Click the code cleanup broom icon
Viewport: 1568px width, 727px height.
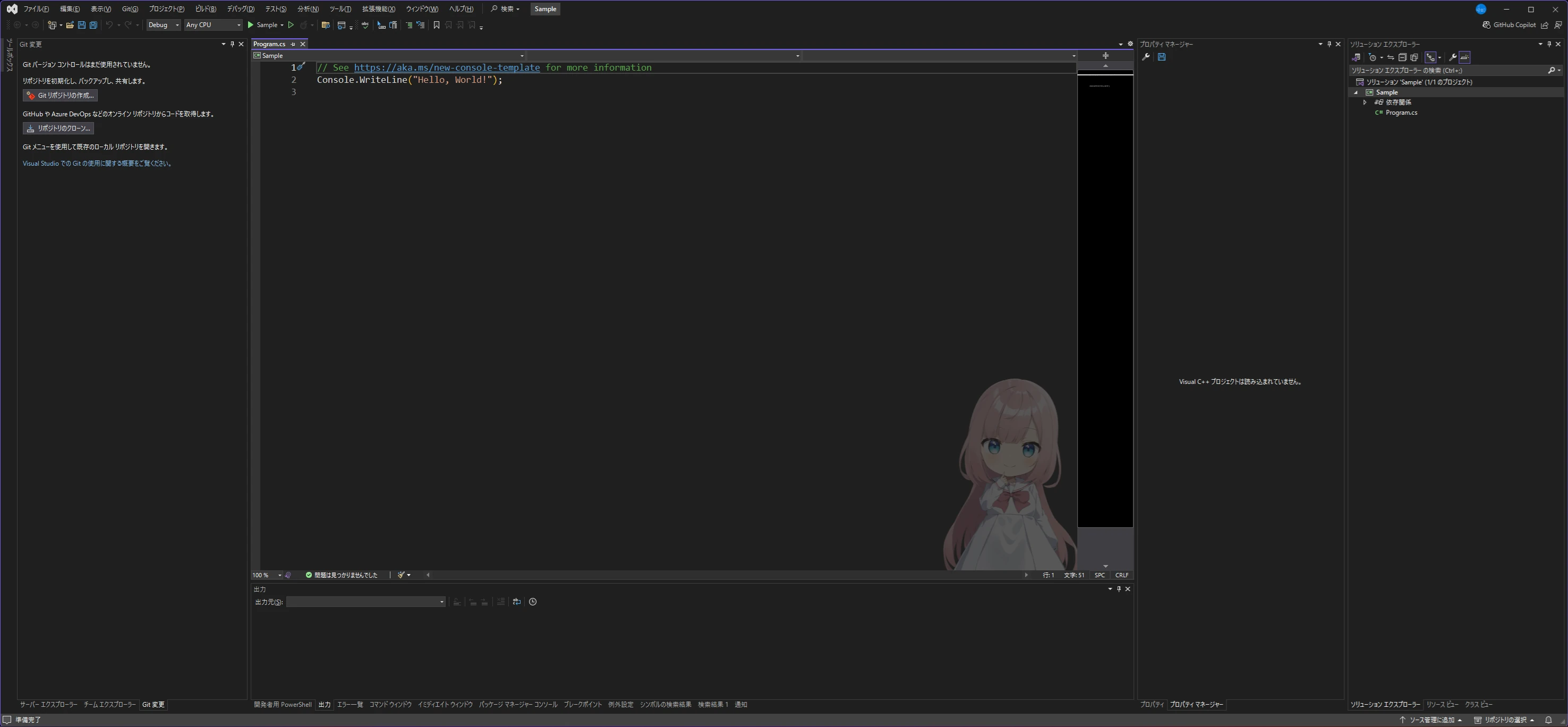pyautogui.click(x=401, y=575)
